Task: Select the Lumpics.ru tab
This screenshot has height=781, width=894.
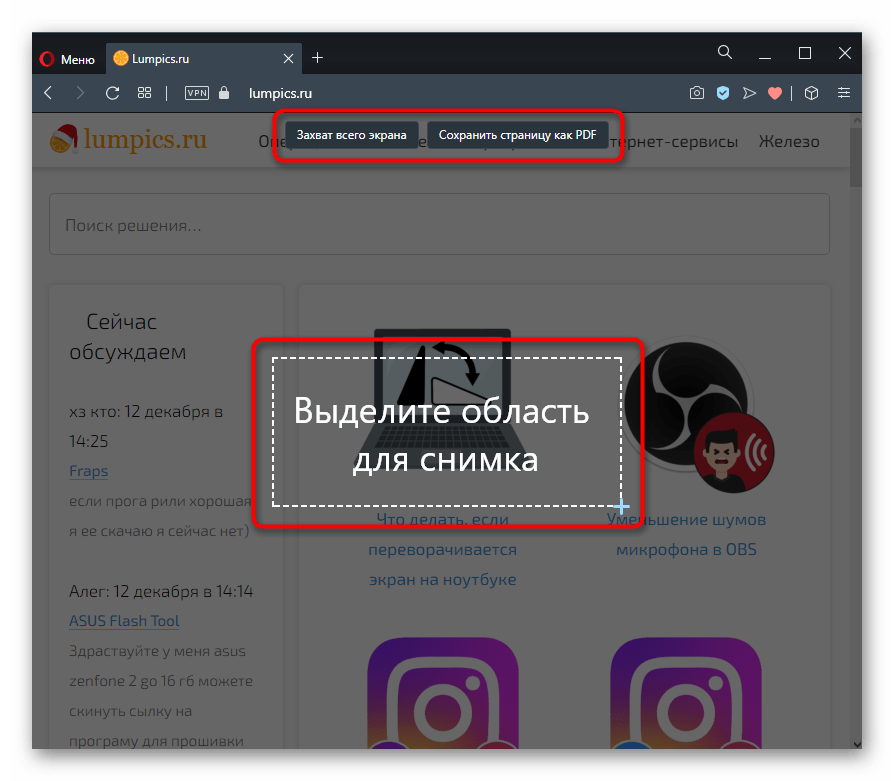Action: 170,59
